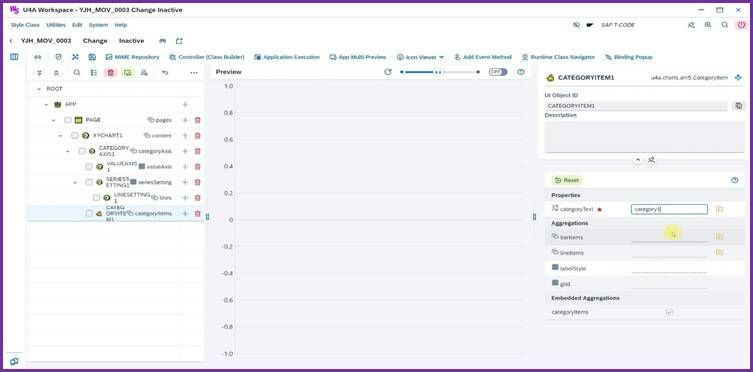This screenshot has height=372, width=753.
Task: Collapse the APP node
Action: click(x=46, y=105)
